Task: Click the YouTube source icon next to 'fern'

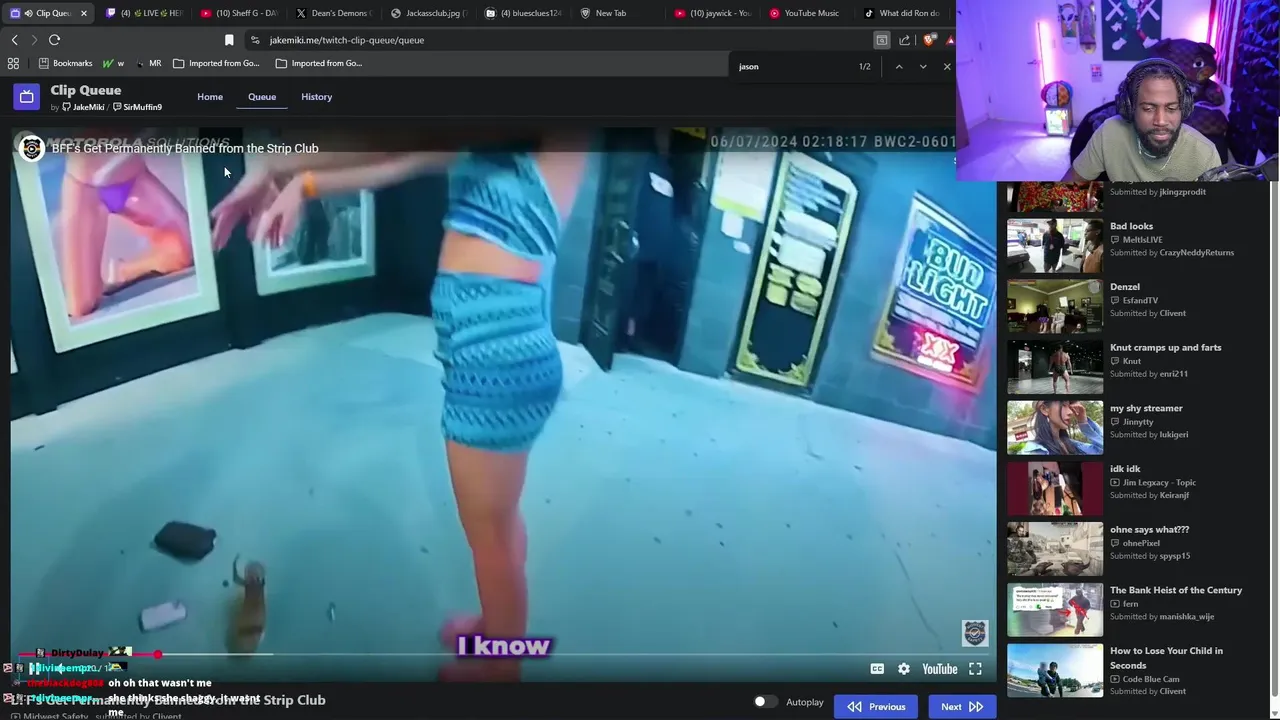Action: click(1115, 604)
